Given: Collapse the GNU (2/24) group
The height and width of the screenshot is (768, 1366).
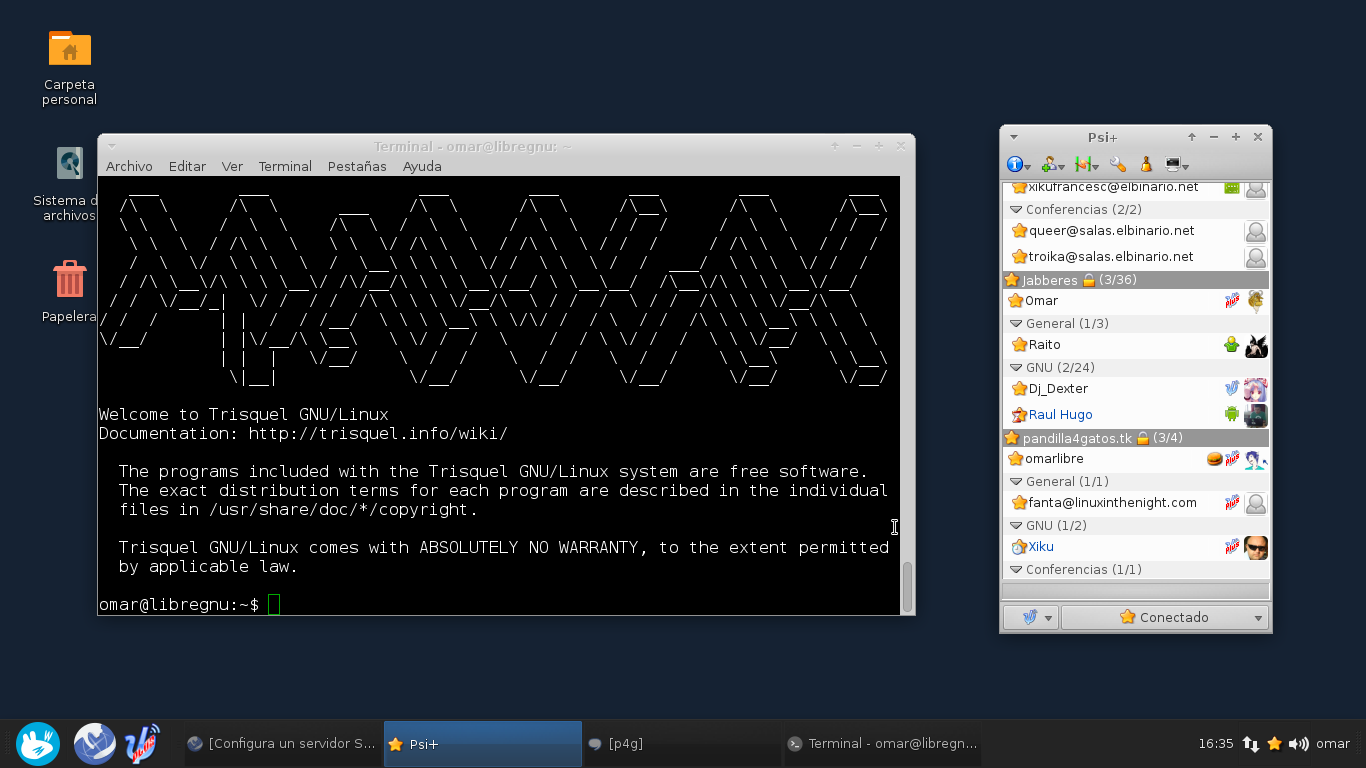Looking at the screenshot, I should (1016, 368).
